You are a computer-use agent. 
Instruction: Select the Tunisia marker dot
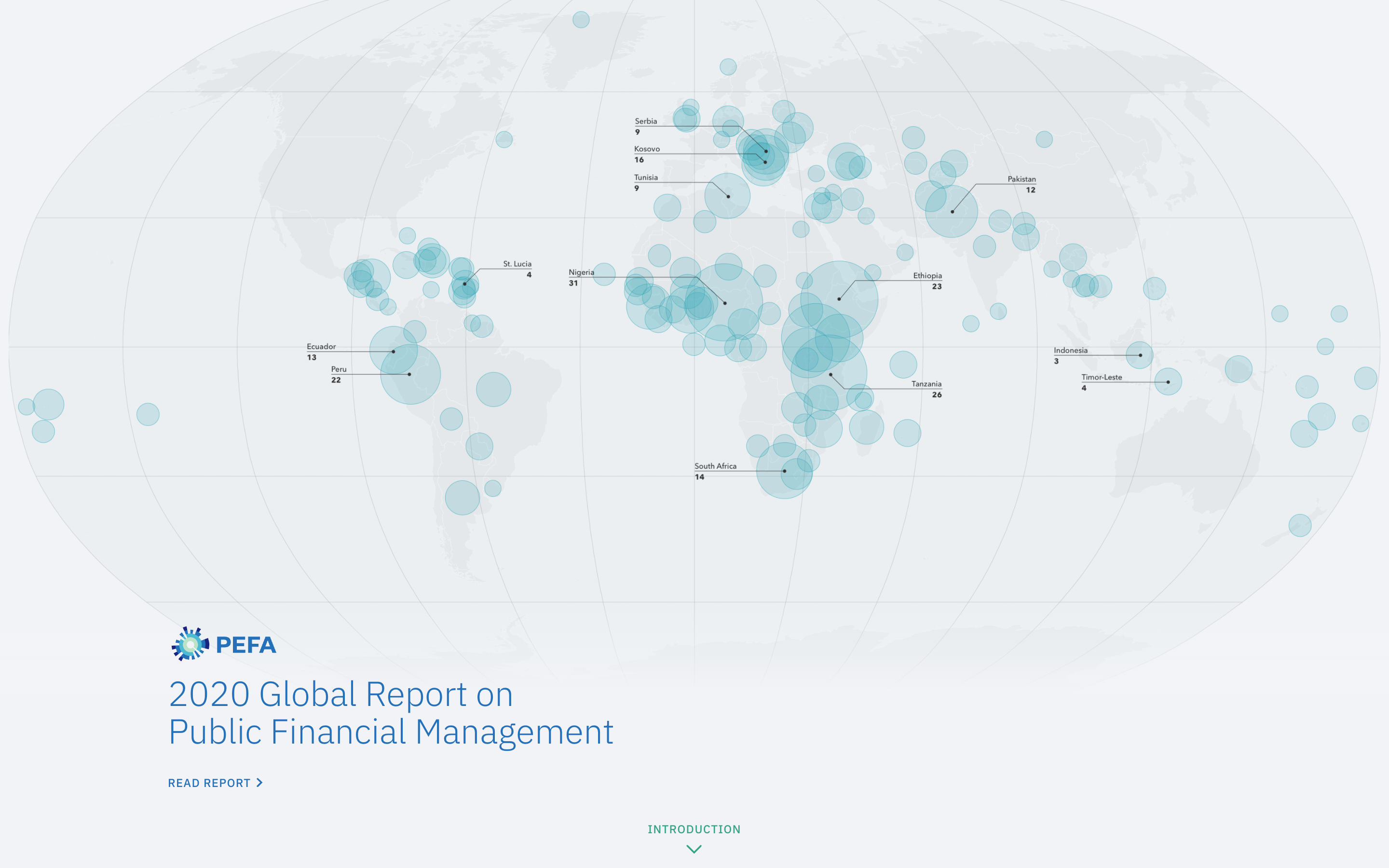(x=728, y=196)
